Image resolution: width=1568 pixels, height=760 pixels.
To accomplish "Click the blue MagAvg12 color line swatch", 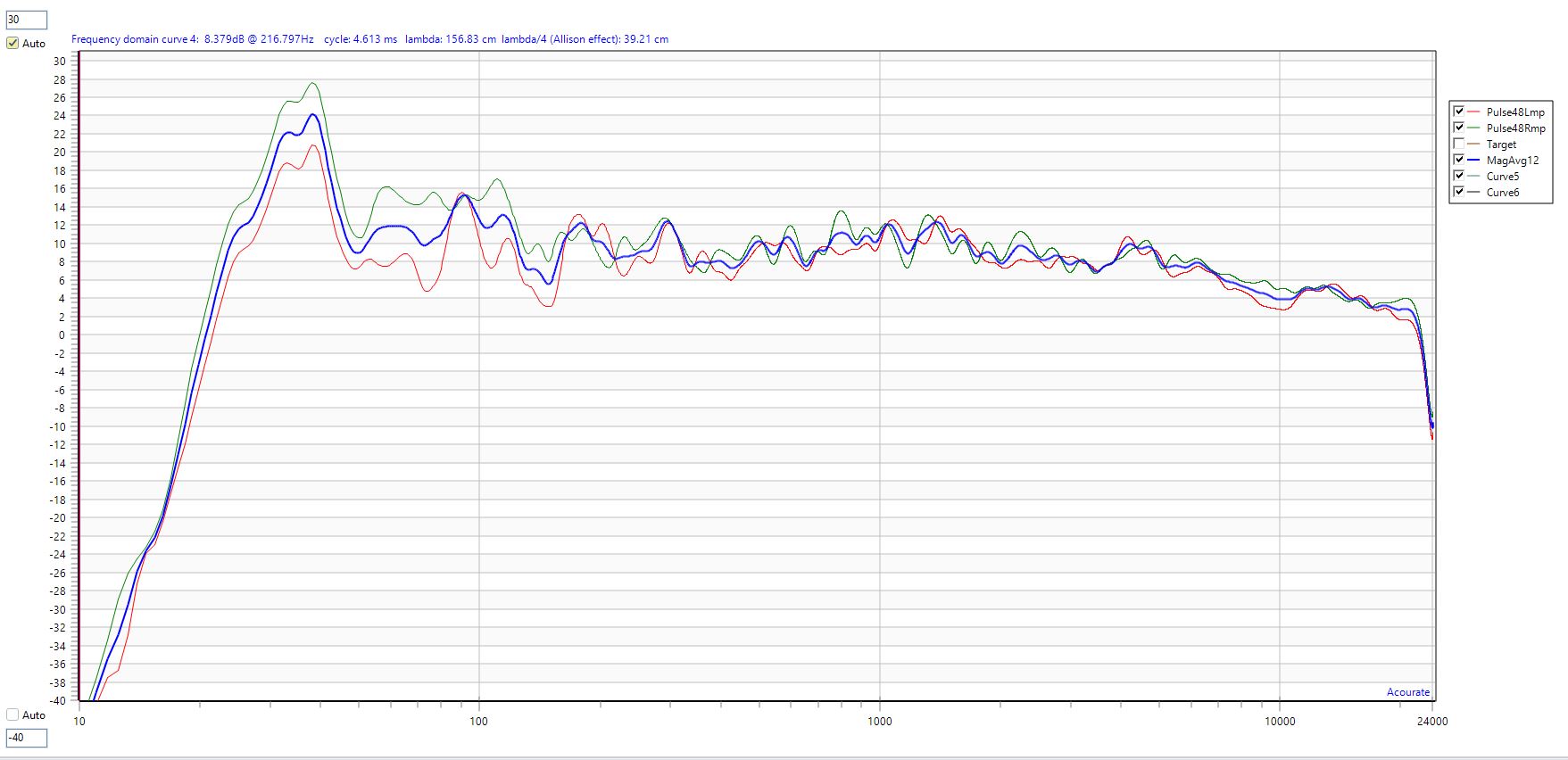I will (1473, 161).
